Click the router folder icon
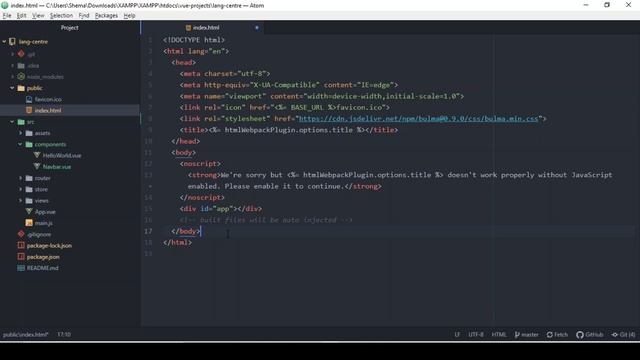The image size is (640, 360). click(29, 178)
